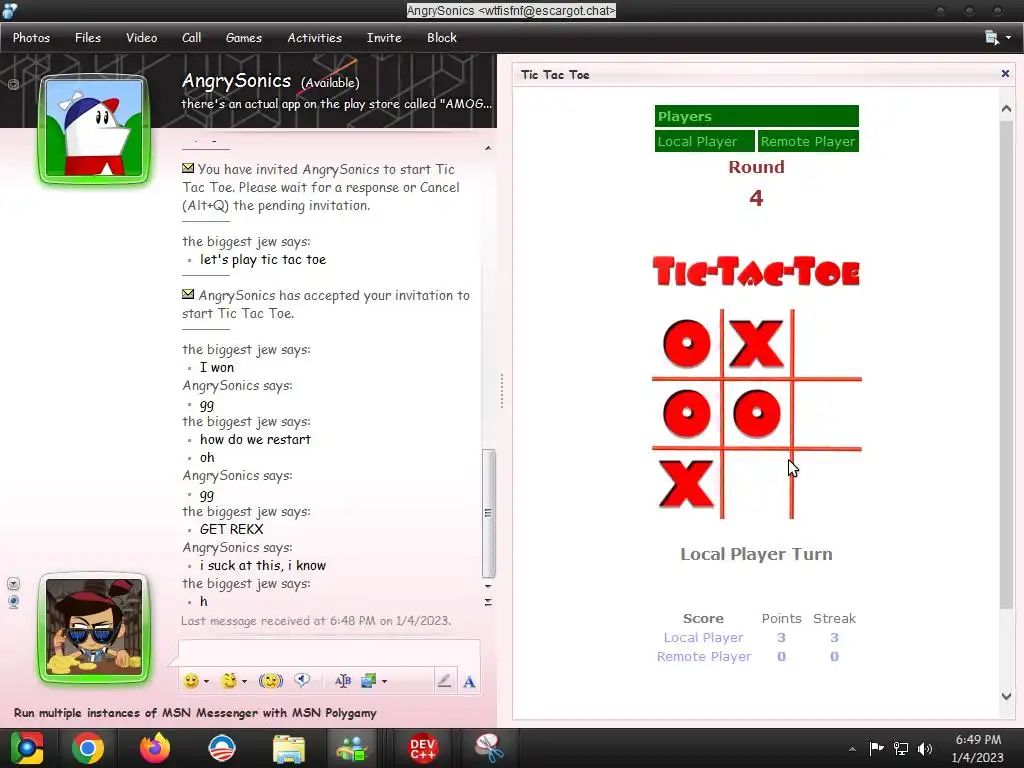This screenshot has width=1024, height=768.
Task: Open Dev-C++ from taskbar
Action: coord(422,748)
